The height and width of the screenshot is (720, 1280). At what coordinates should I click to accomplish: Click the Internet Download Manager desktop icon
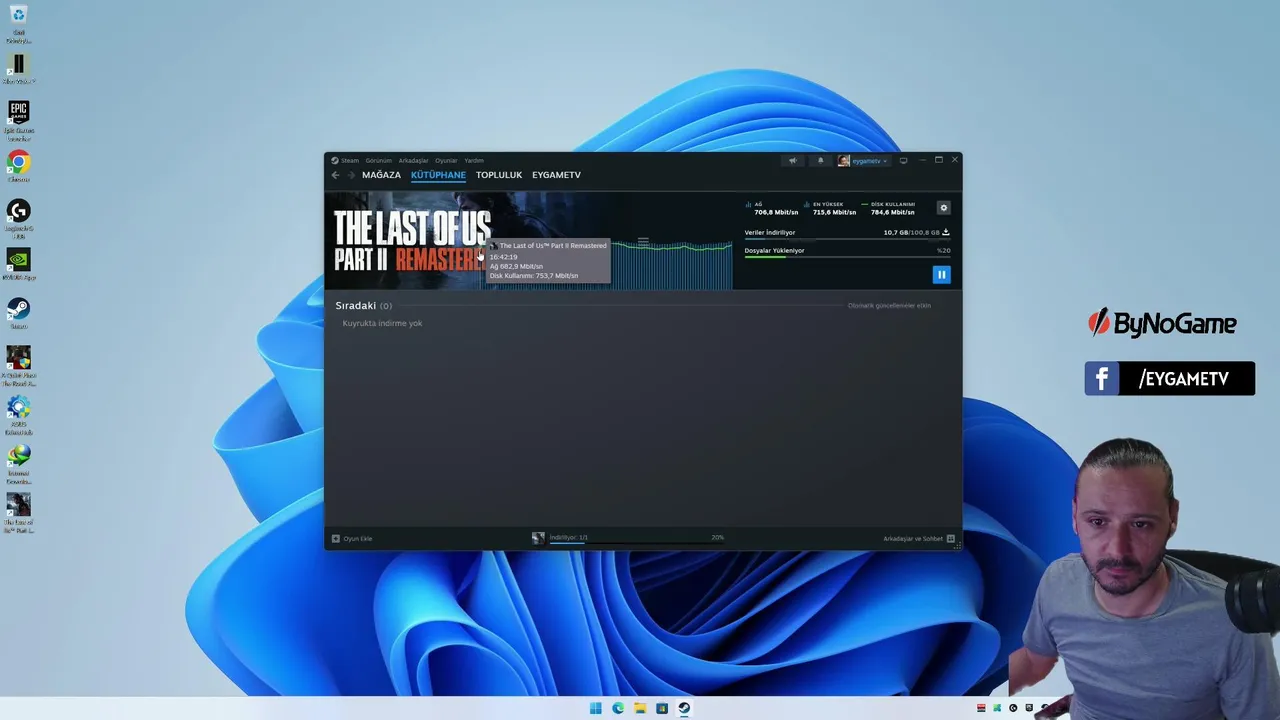click(x=18, y=464)
